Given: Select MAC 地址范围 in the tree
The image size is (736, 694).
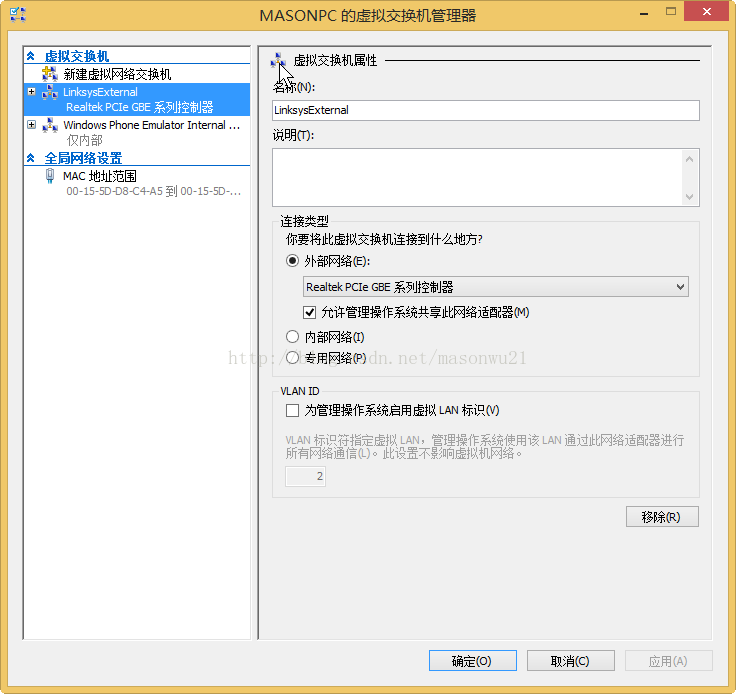Looking at the screenshot, I should [100, 176].
